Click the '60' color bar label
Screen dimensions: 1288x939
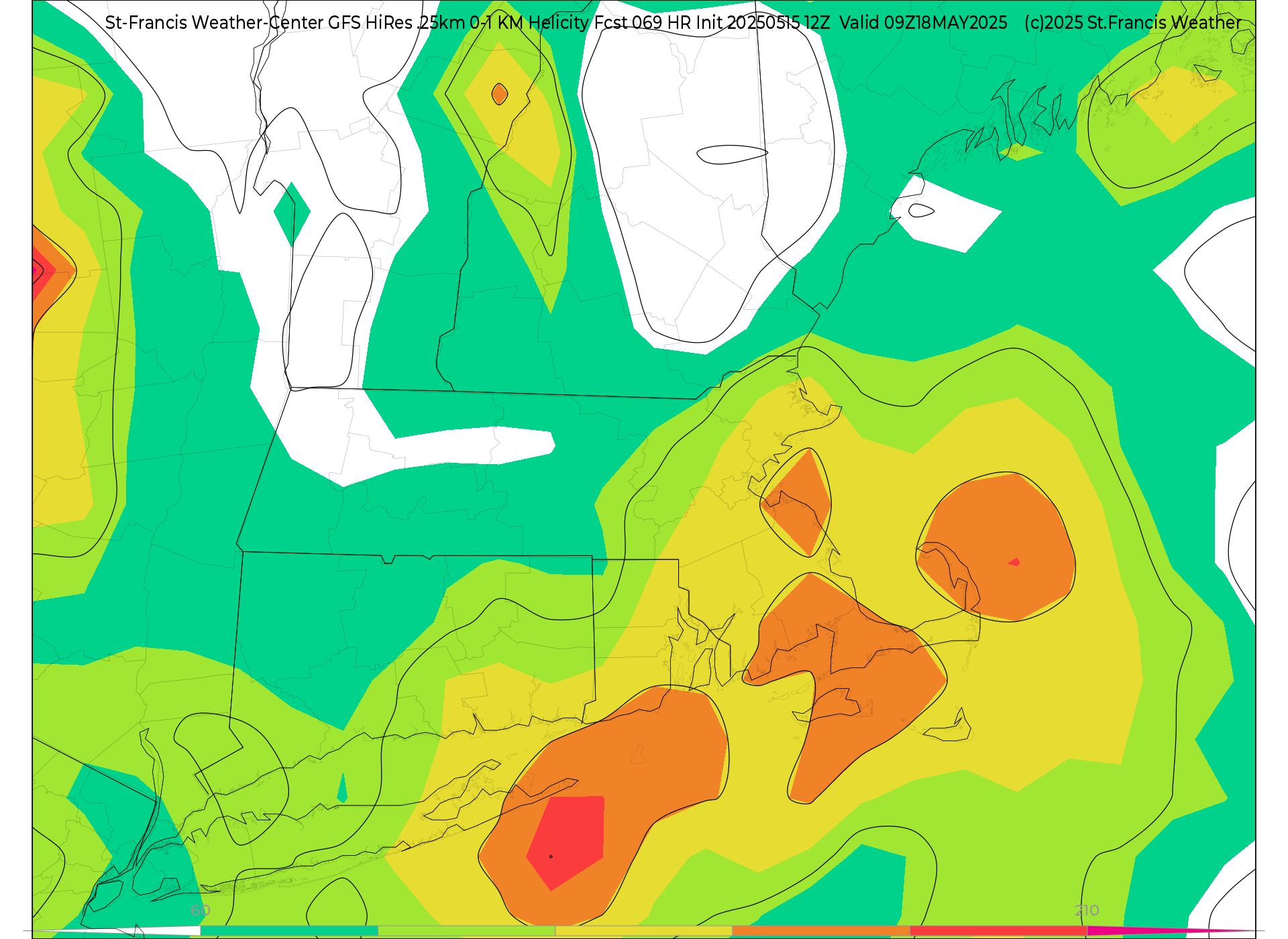pyautogui.click(x=201, y=911)
